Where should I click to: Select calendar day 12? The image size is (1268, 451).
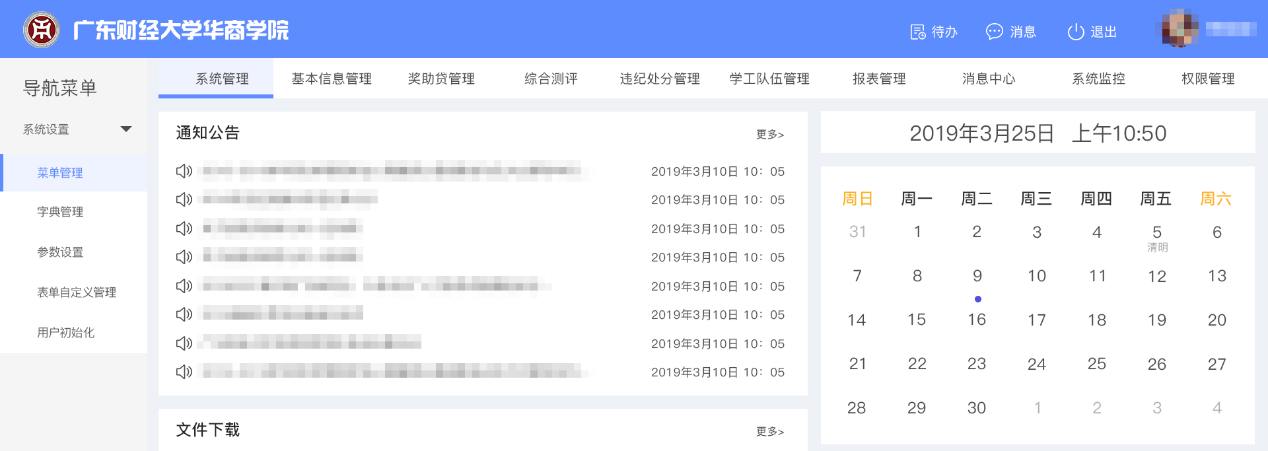pos(1157,276)
